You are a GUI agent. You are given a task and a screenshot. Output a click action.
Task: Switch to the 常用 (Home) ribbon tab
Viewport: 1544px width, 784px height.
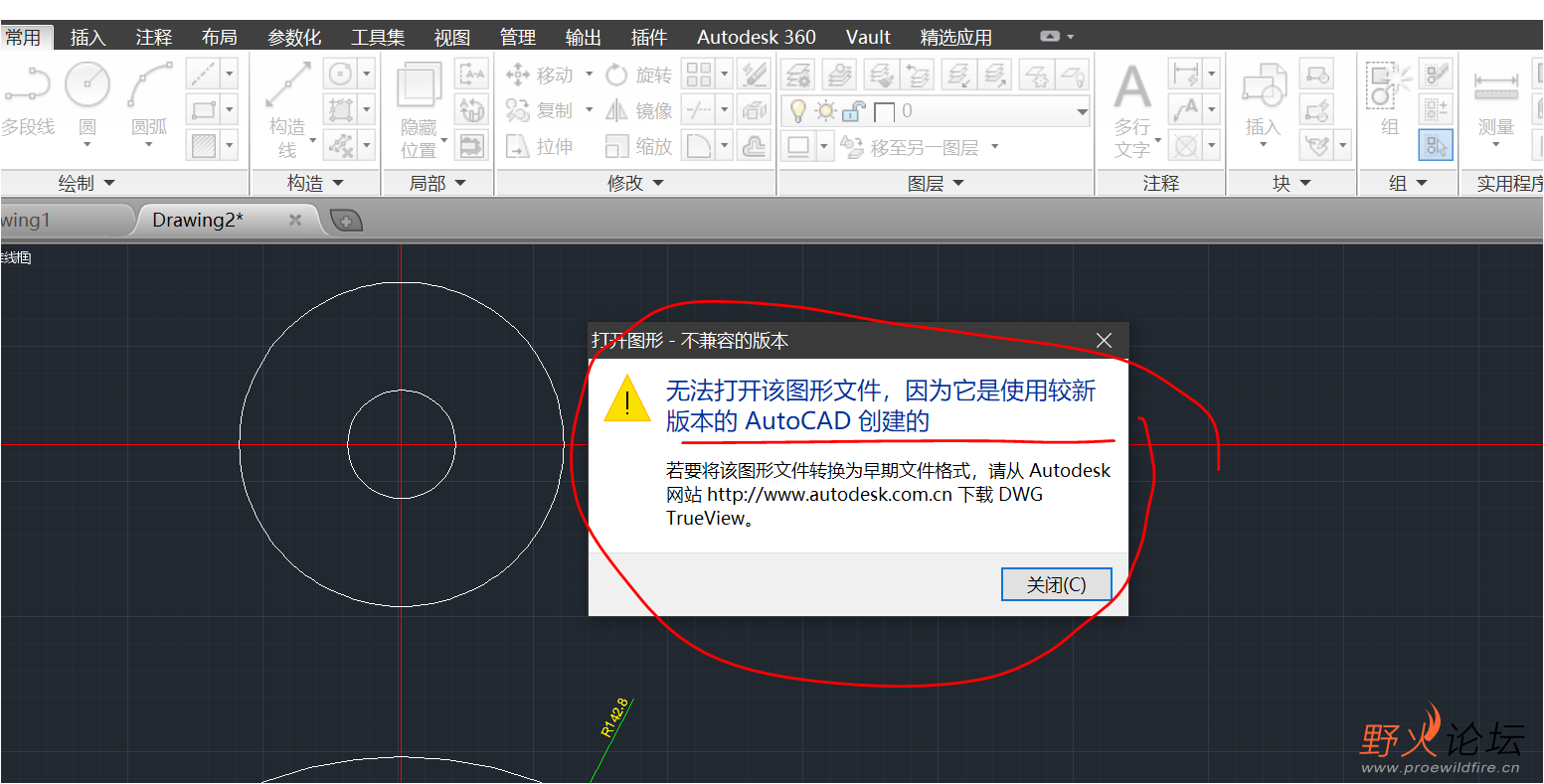(23, 37)
